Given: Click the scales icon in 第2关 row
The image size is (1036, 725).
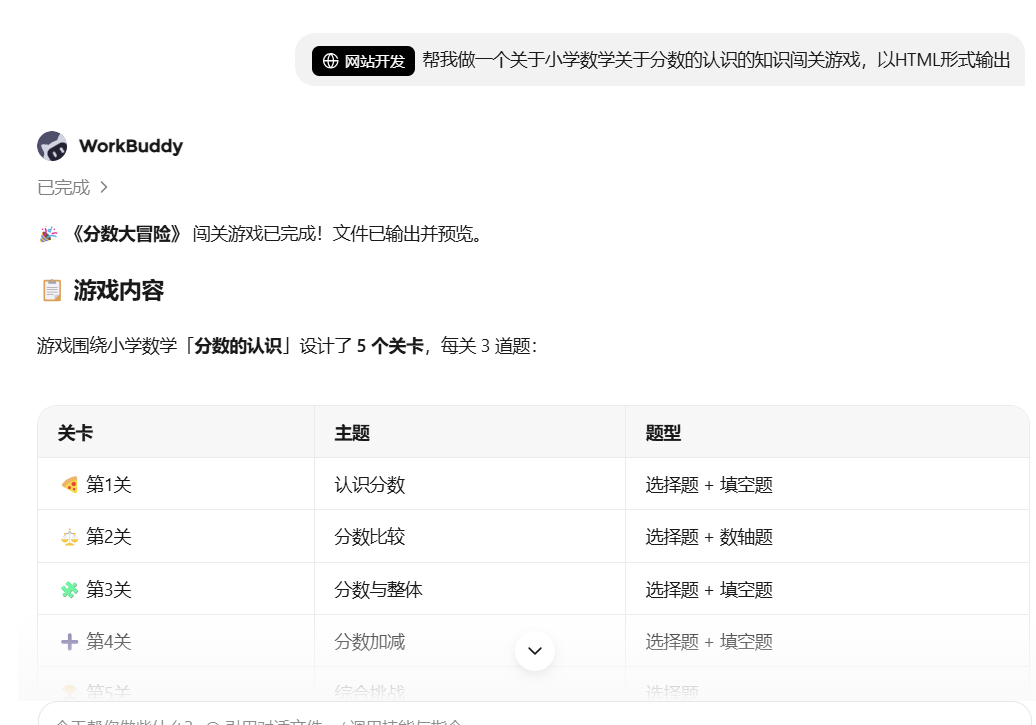Looking at the screenshot, I should click(x=69, y=537).
